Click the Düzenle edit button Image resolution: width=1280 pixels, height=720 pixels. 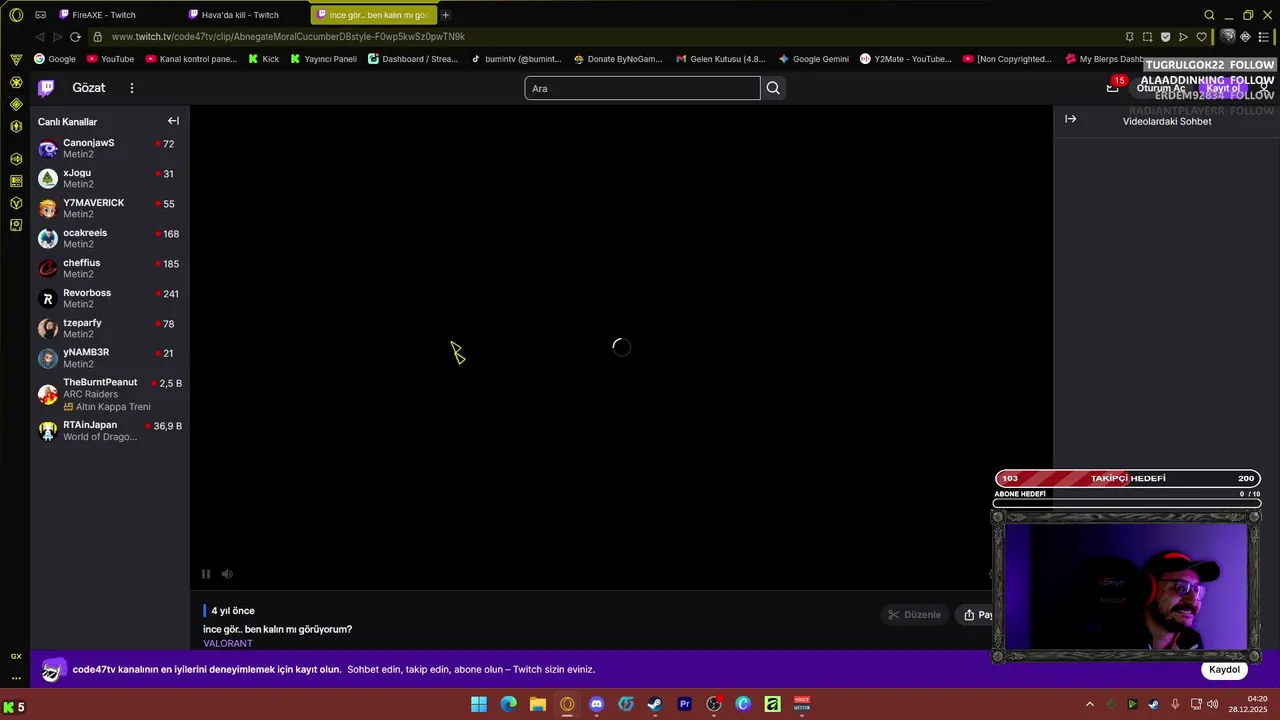click(x=915, y=615)
